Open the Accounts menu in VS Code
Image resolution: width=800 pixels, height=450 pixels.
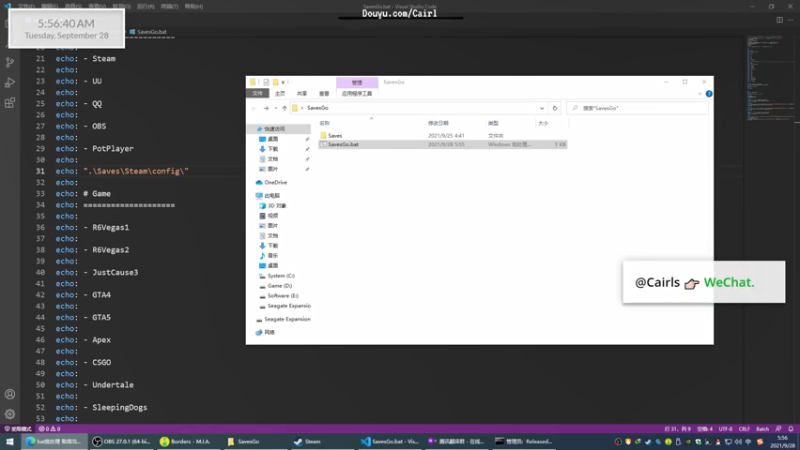10,394
